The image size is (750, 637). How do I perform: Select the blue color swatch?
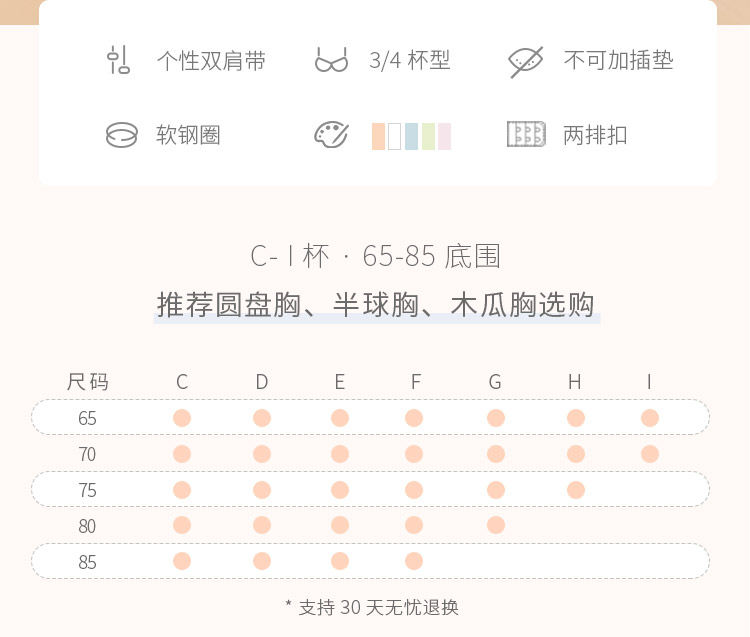411,136
